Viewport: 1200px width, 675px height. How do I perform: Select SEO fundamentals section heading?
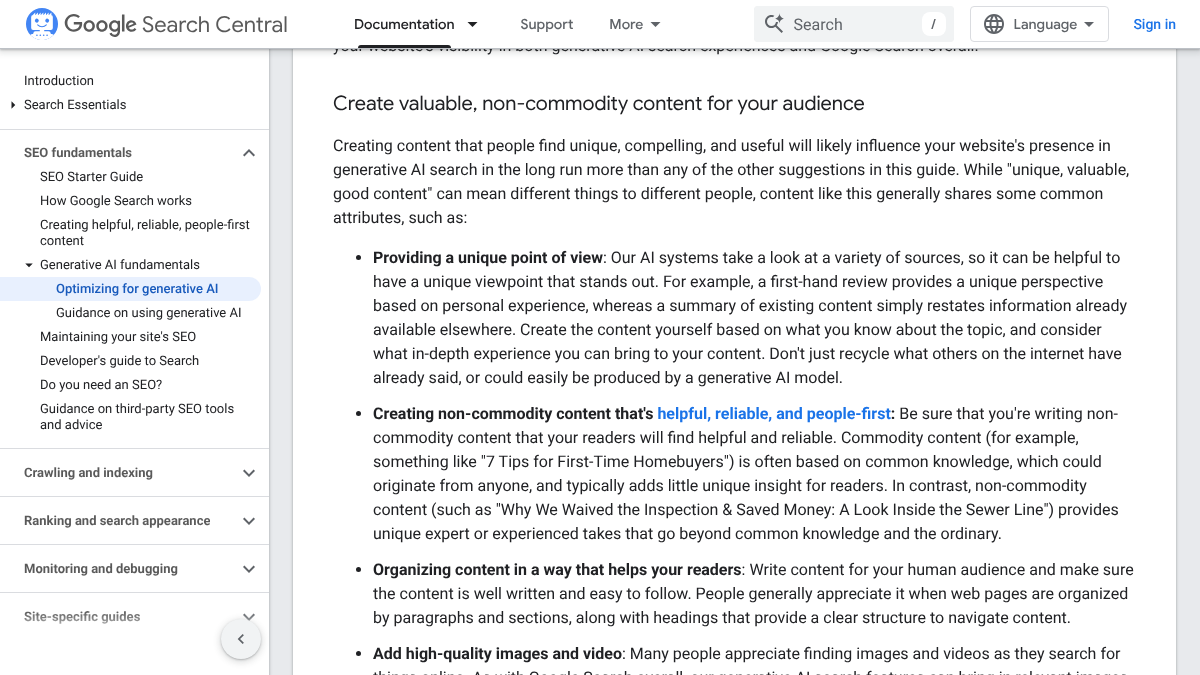click(78, 153)
